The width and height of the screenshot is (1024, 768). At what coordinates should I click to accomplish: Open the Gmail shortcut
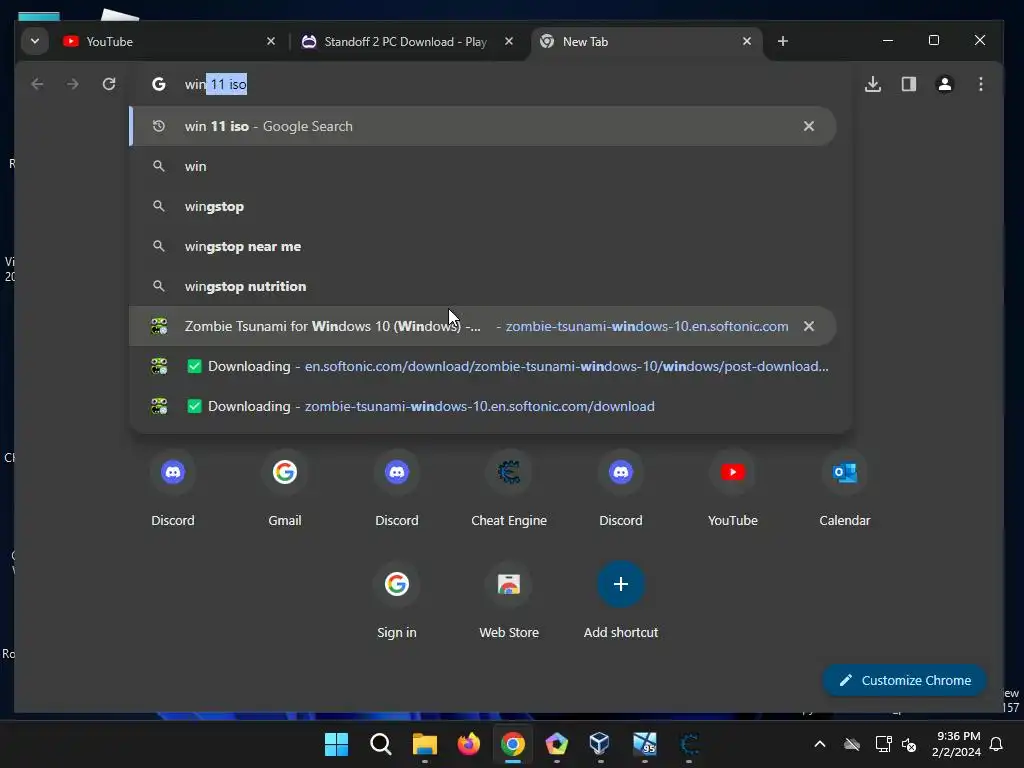click(x=285, y=488)
